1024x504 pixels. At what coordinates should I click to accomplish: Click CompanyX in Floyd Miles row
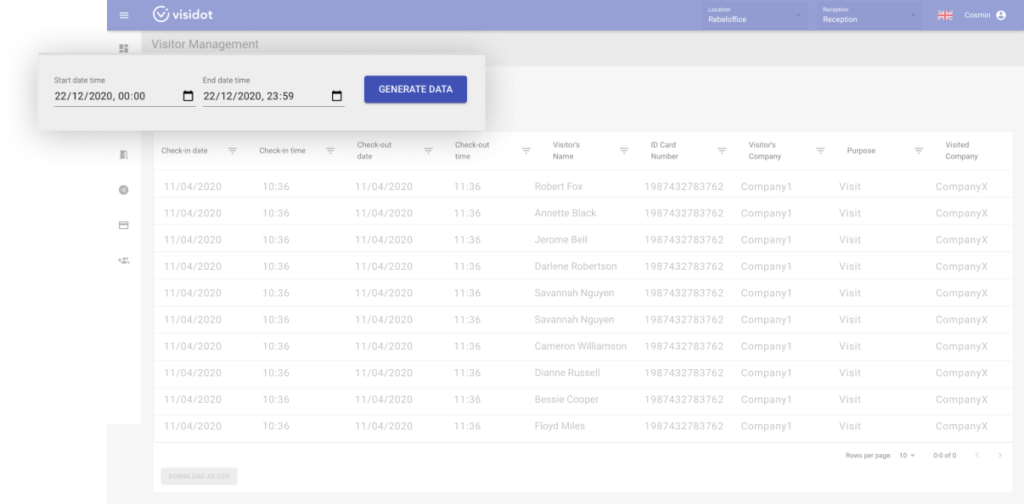[x=961, y=426]
